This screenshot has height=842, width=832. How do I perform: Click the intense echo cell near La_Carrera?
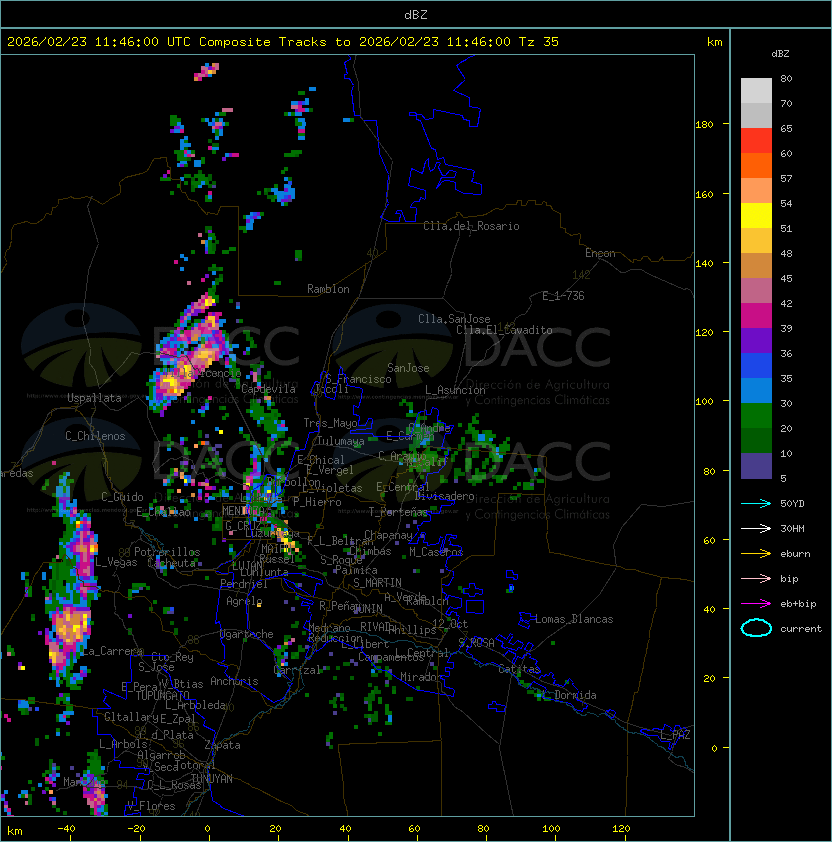click(x=69, y=631)
